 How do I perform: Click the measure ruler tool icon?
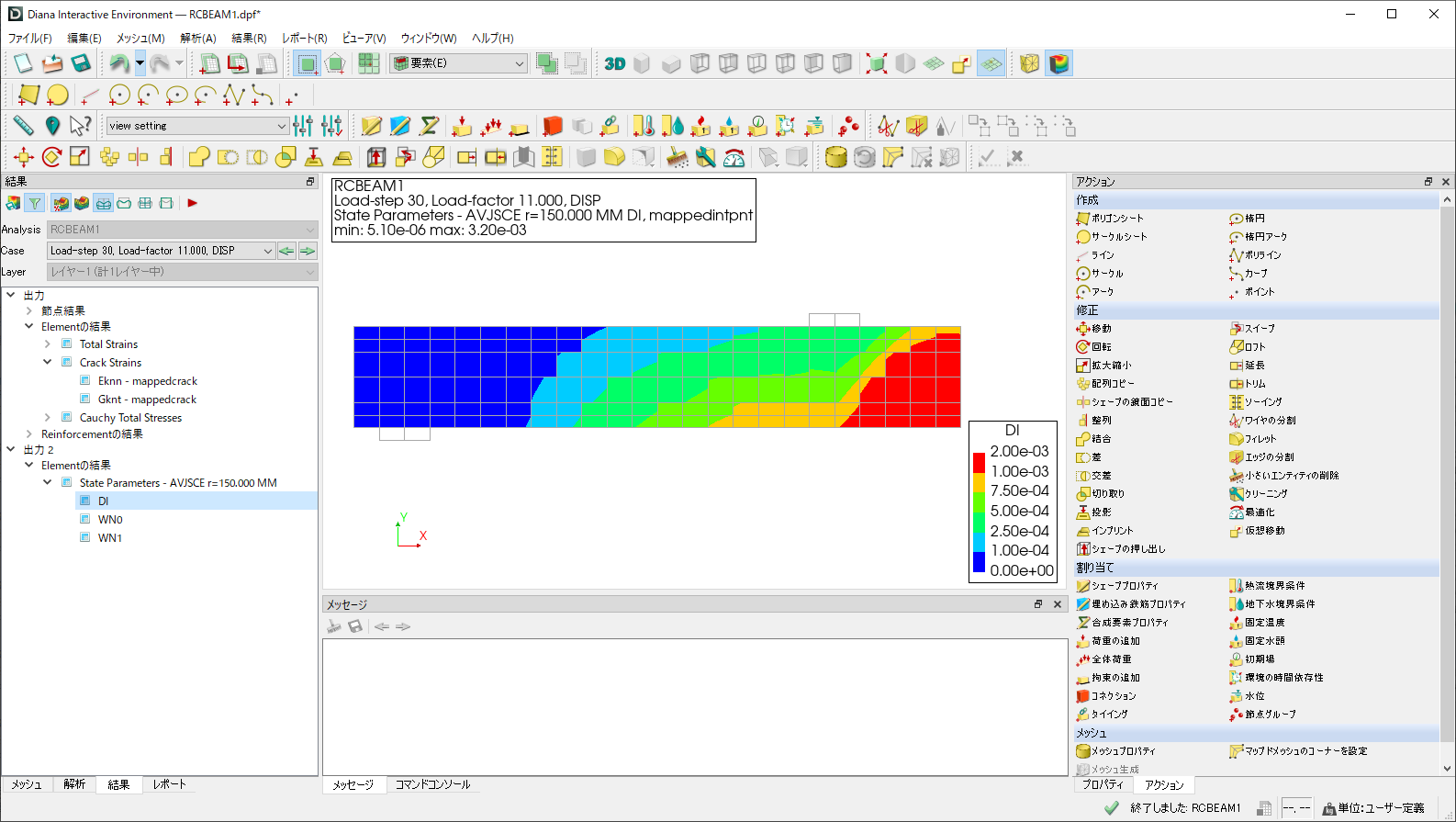23,126
